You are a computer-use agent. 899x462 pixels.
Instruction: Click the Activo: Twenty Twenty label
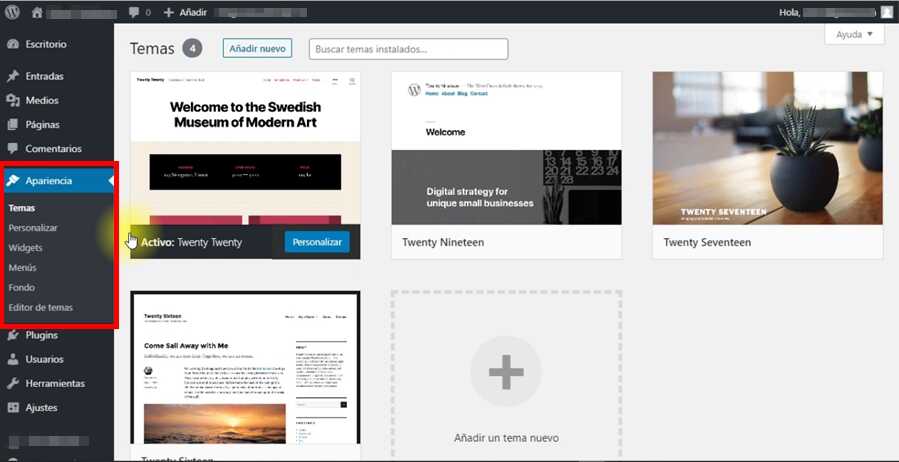click(x=191, y=242)
